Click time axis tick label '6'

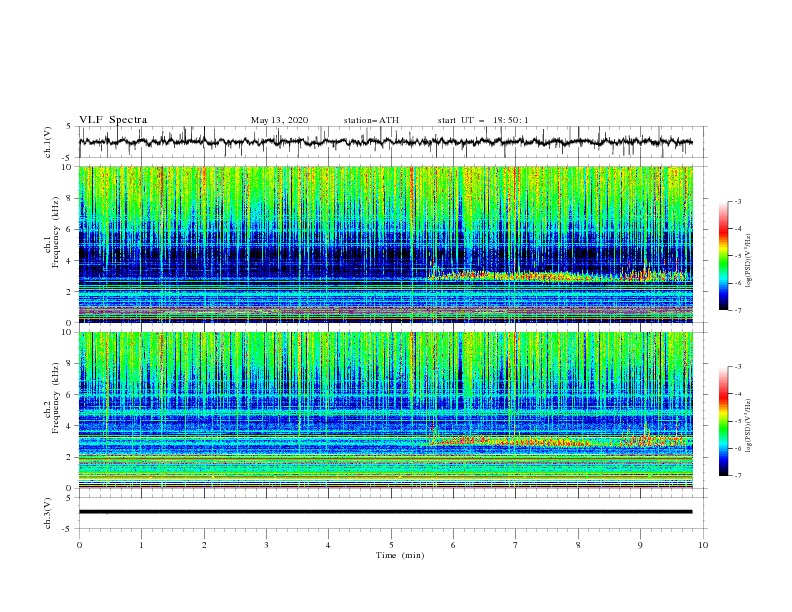click(x=453, y=545)
